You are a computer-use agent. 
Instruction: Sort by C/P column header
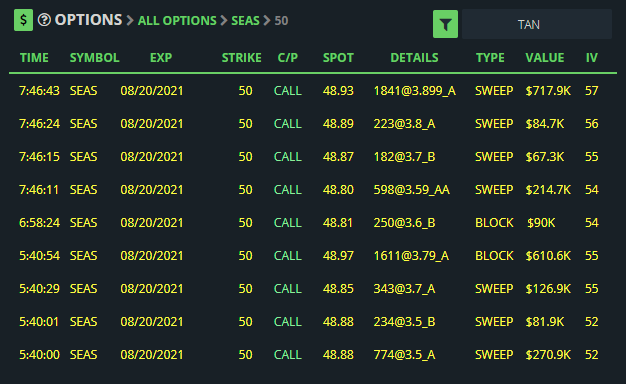coord(288,58)
